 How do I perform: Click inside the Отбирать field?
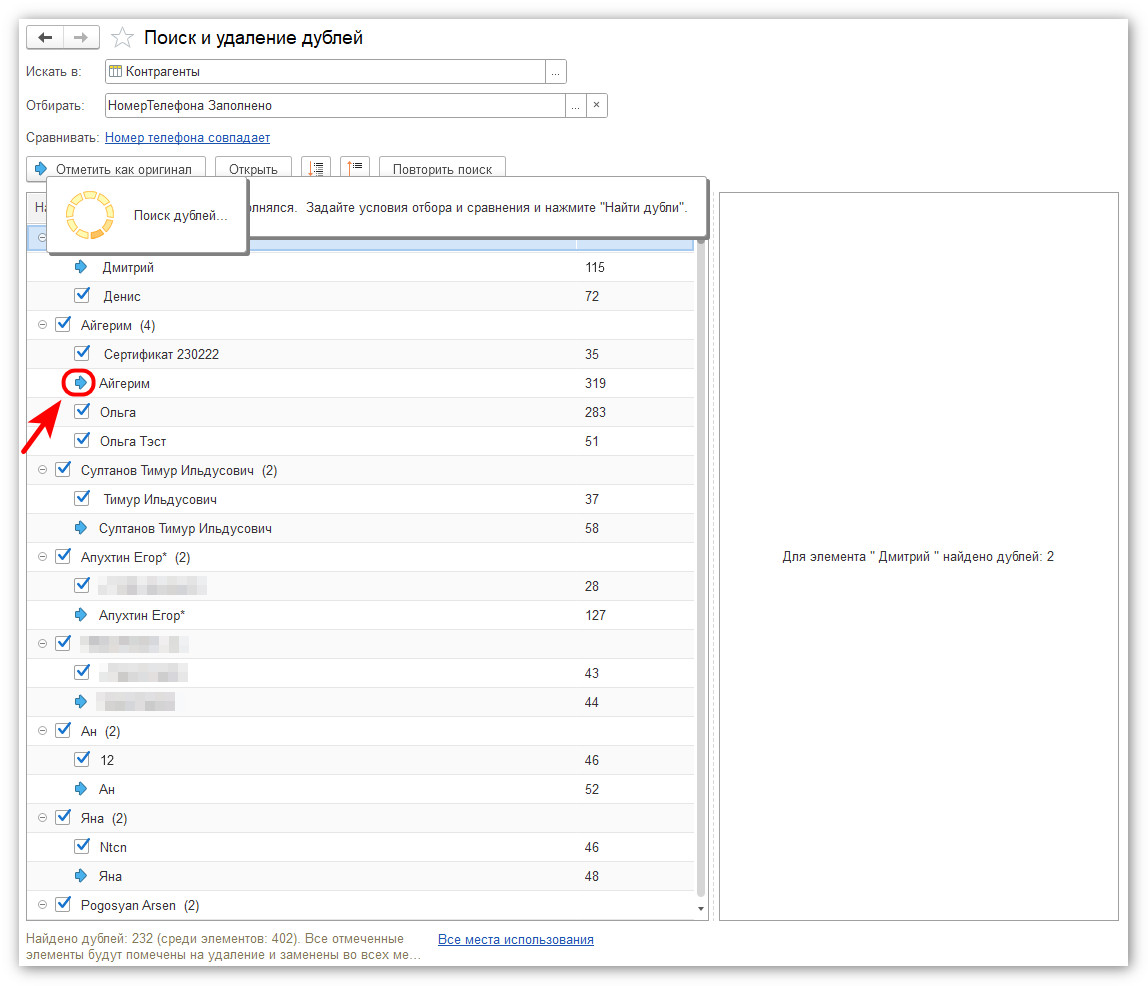(x=335, y=105)
